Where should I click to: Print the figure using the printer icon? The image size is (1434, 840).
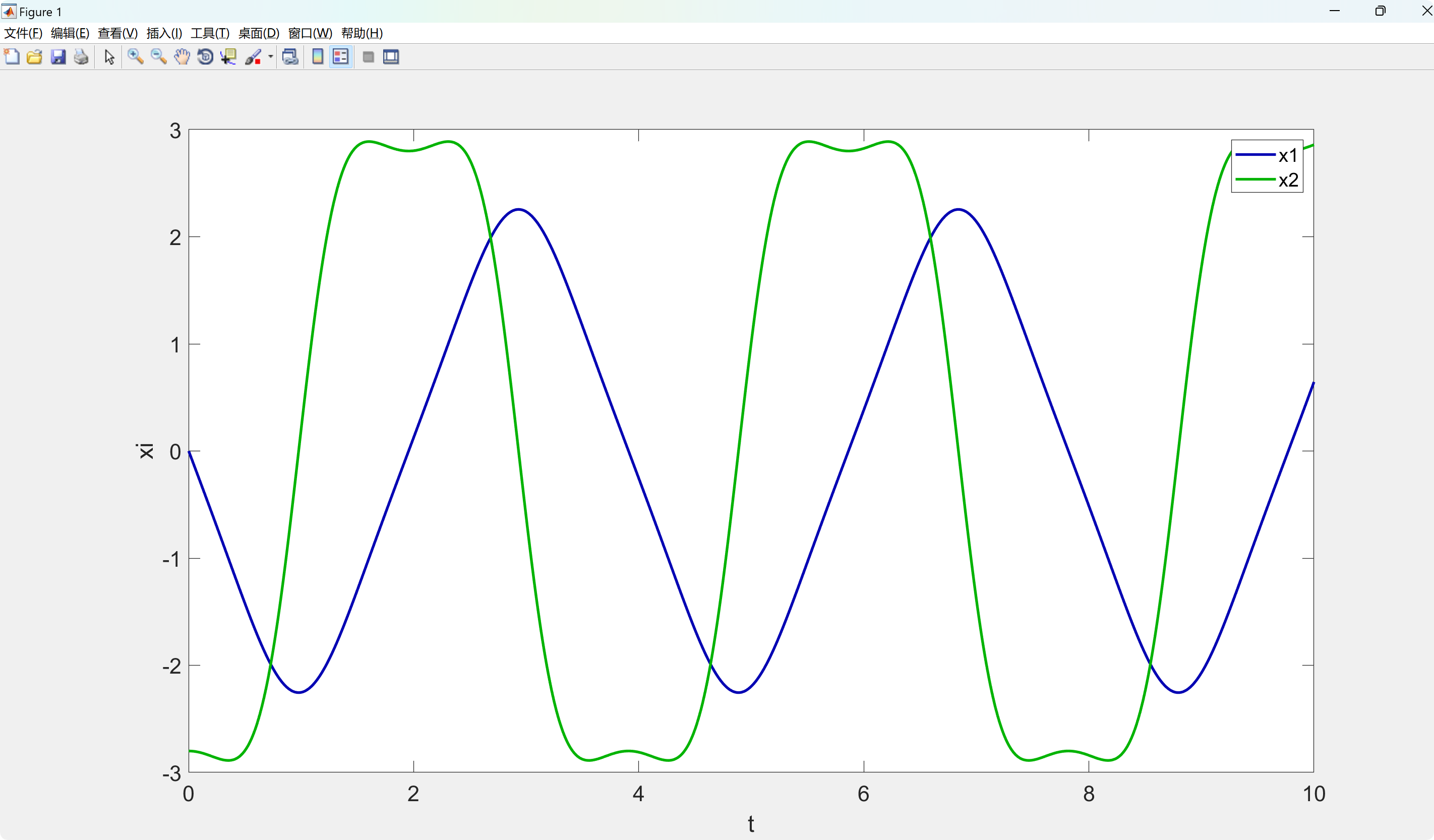(x=81, y=57)
